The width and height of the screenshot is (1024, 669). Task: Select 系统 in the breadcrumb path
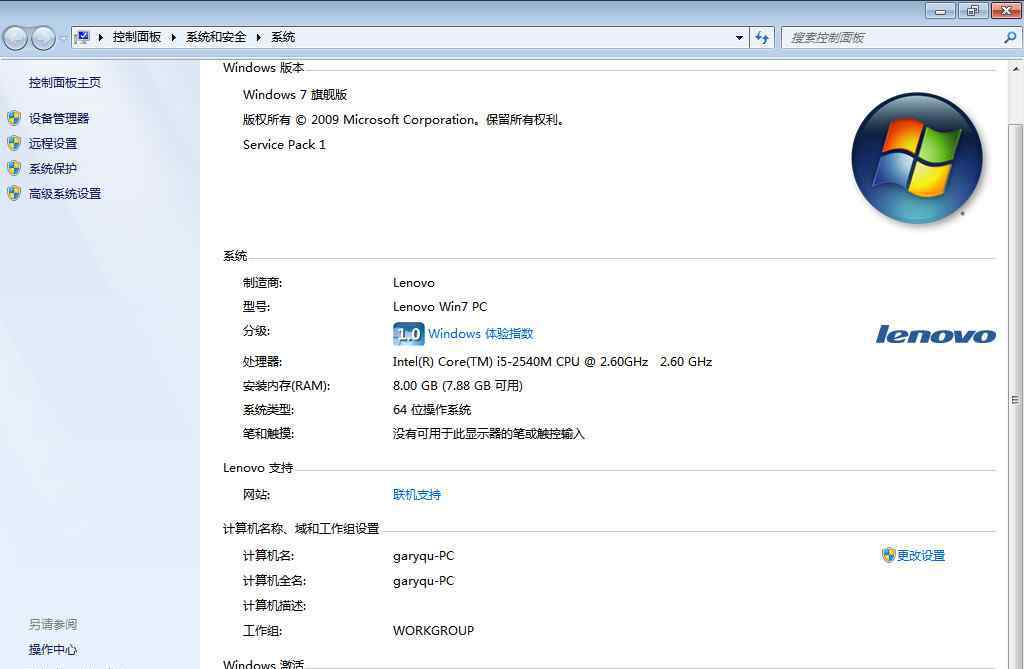tap(283, 37)
